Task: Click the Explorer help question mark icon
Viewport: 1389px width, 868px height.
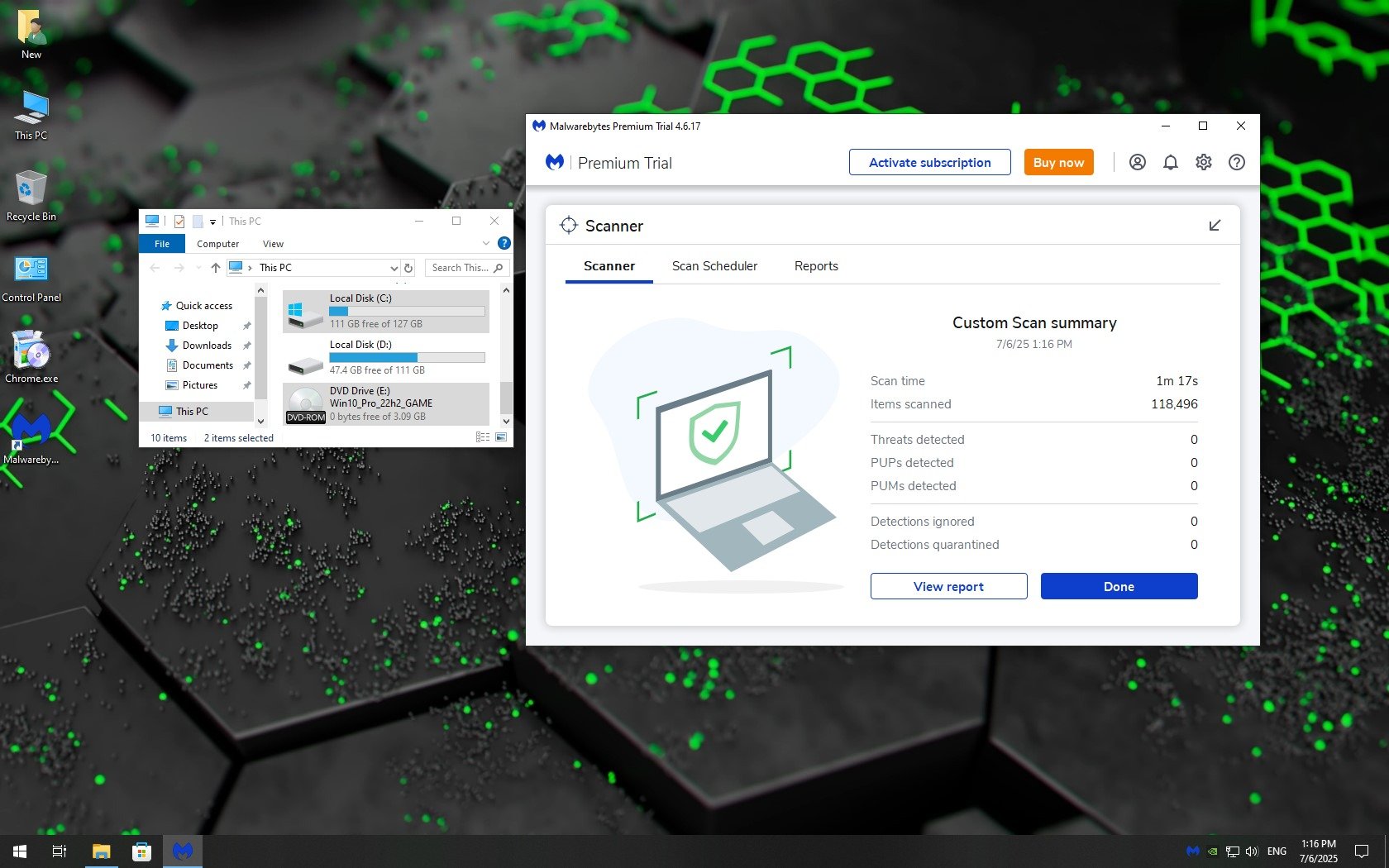Action: pyautogui.click(x=504, y=243)
